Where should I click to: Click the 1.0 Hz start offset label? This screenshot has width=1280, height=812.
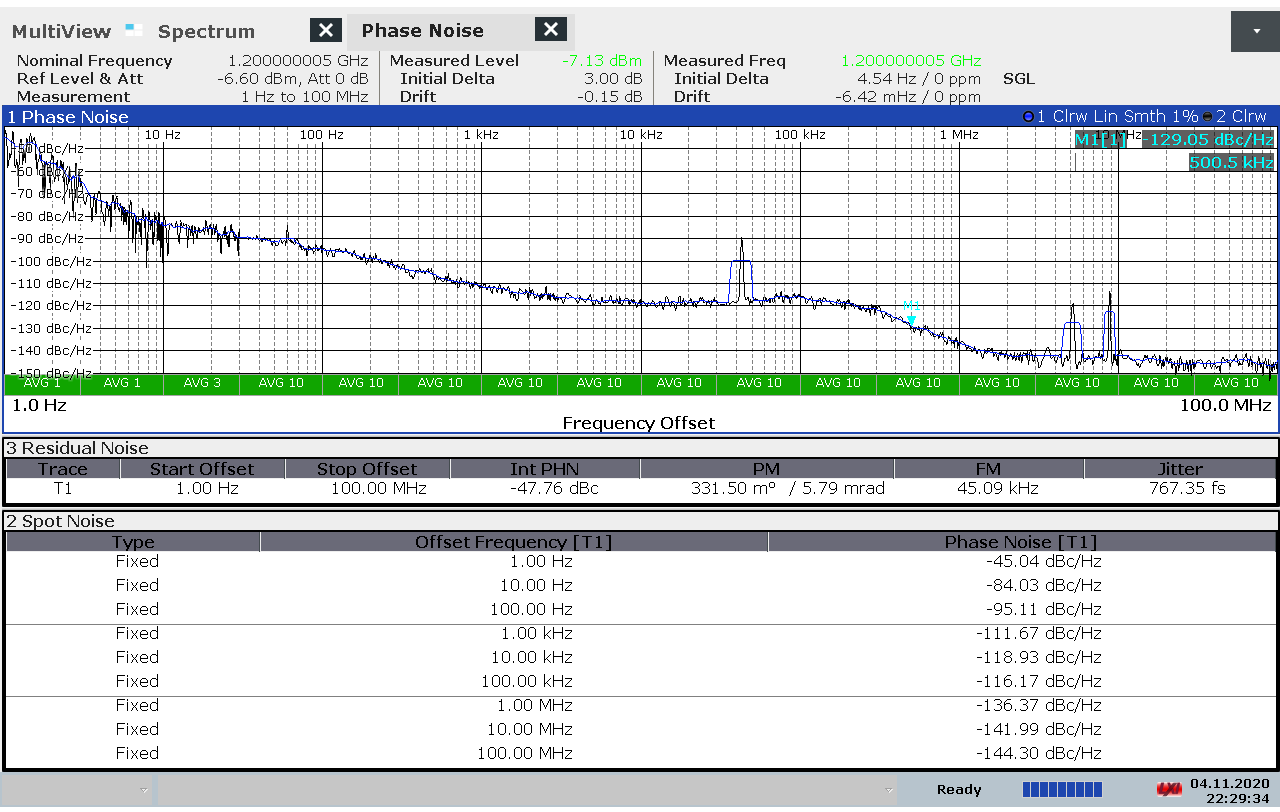39,405
